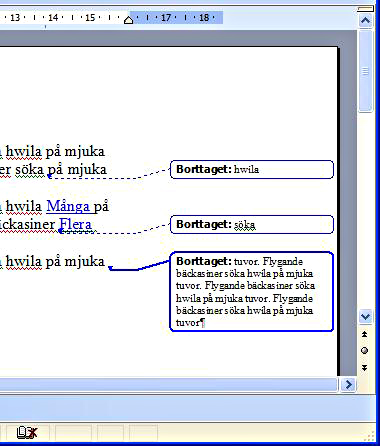Click the right indent marker on ruler
The width and height of the screenshot is (380, 446).
[x=128, y=20]
